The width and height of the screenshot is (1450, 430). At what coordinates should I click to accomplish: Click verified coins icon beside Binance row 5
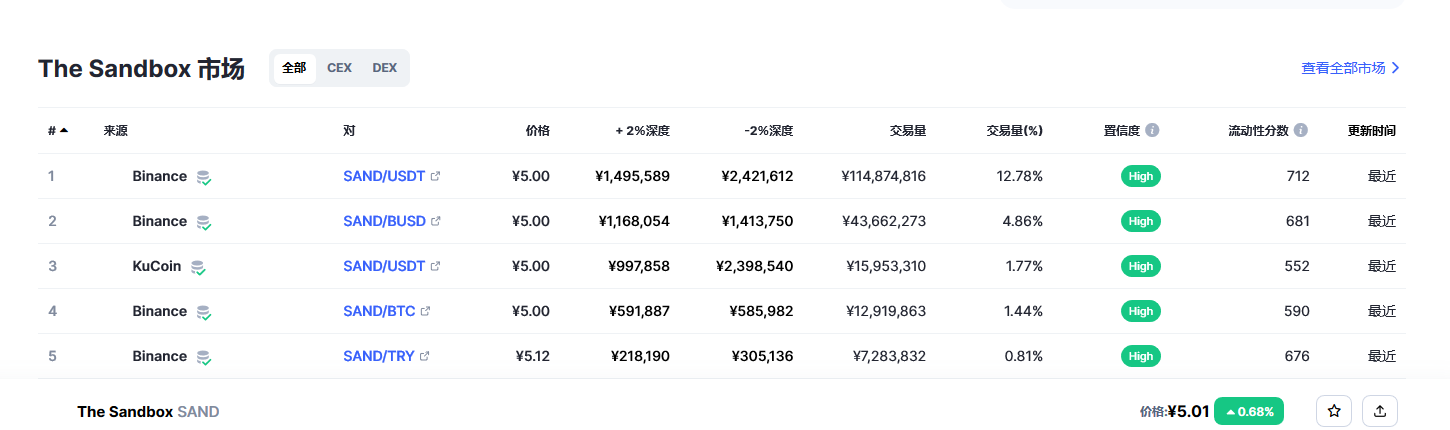coord(204,357)
